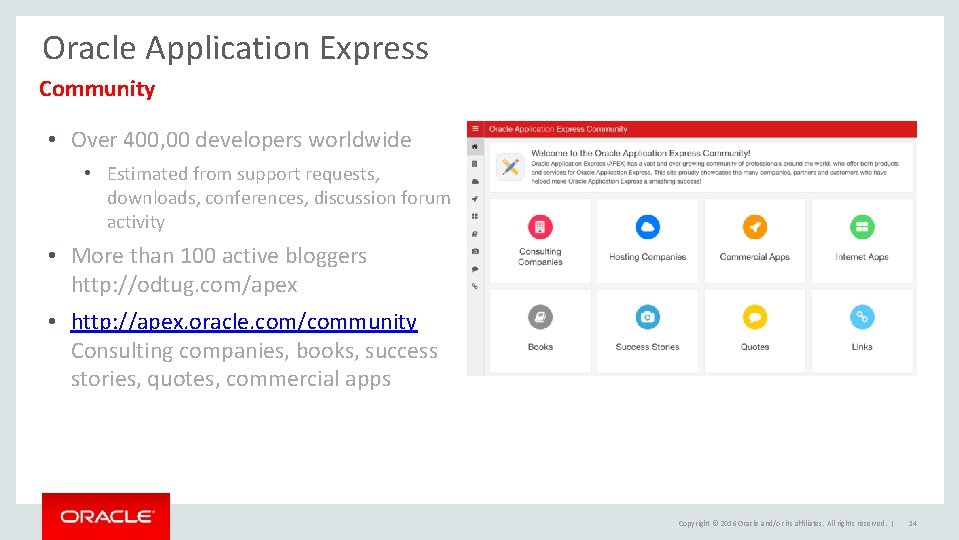The image size is (959, 540).
Task: Click the 'Books' card label
Action: tap(540, 347)
